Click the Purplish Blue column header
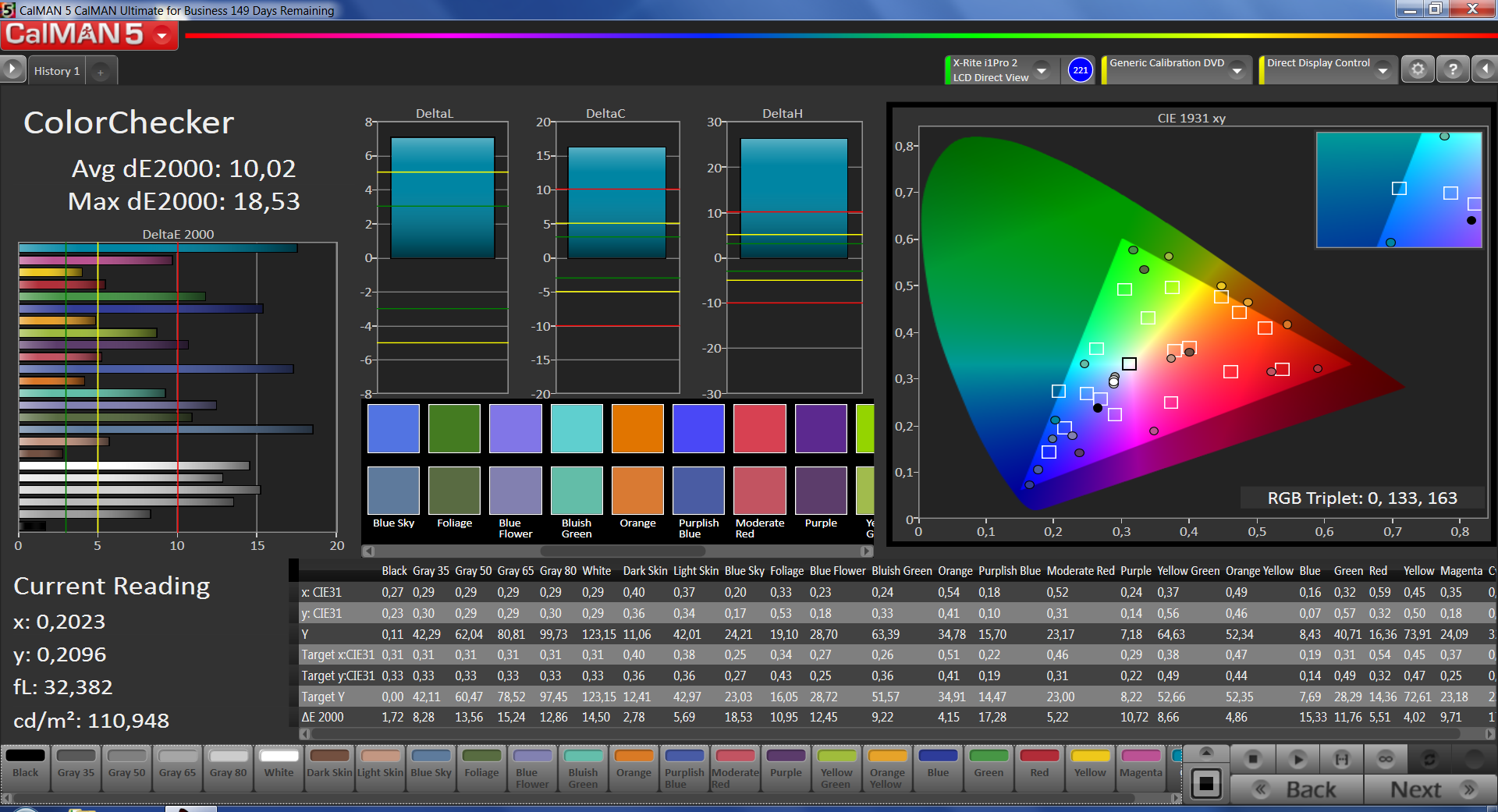The image size is (1498, 812). [1010, 571]
